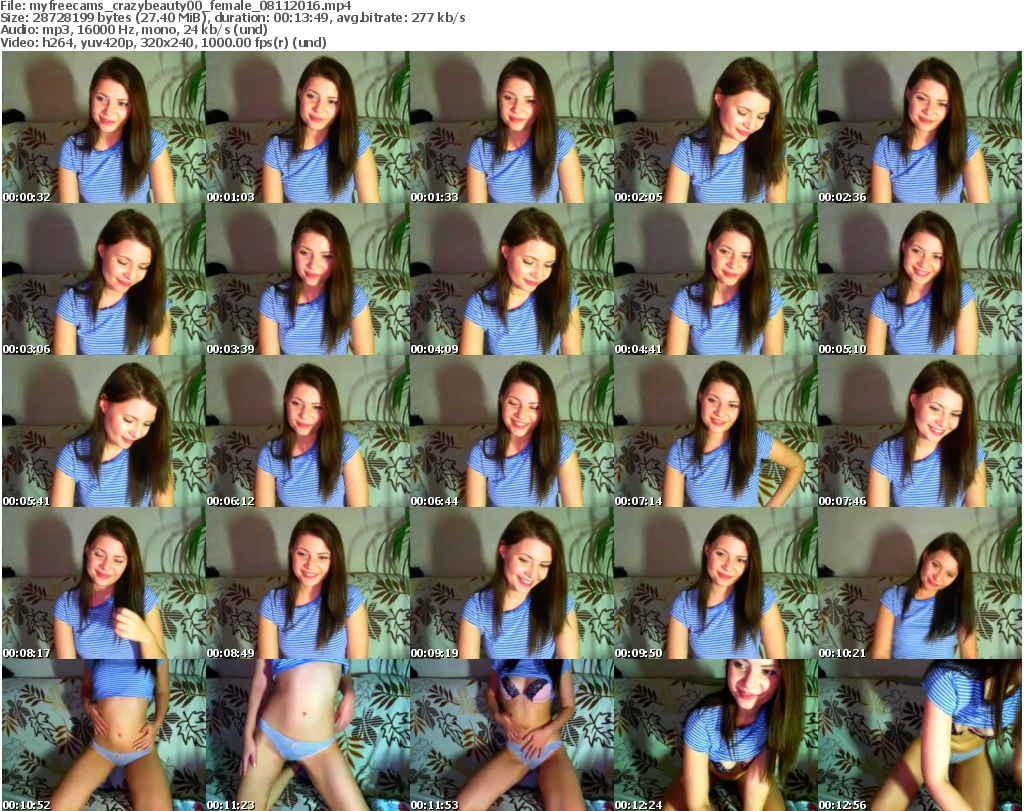This screenshot has width=1024, height=811.
Task: Open the frame at 00:05:41
Action: [x=102, y=431]
